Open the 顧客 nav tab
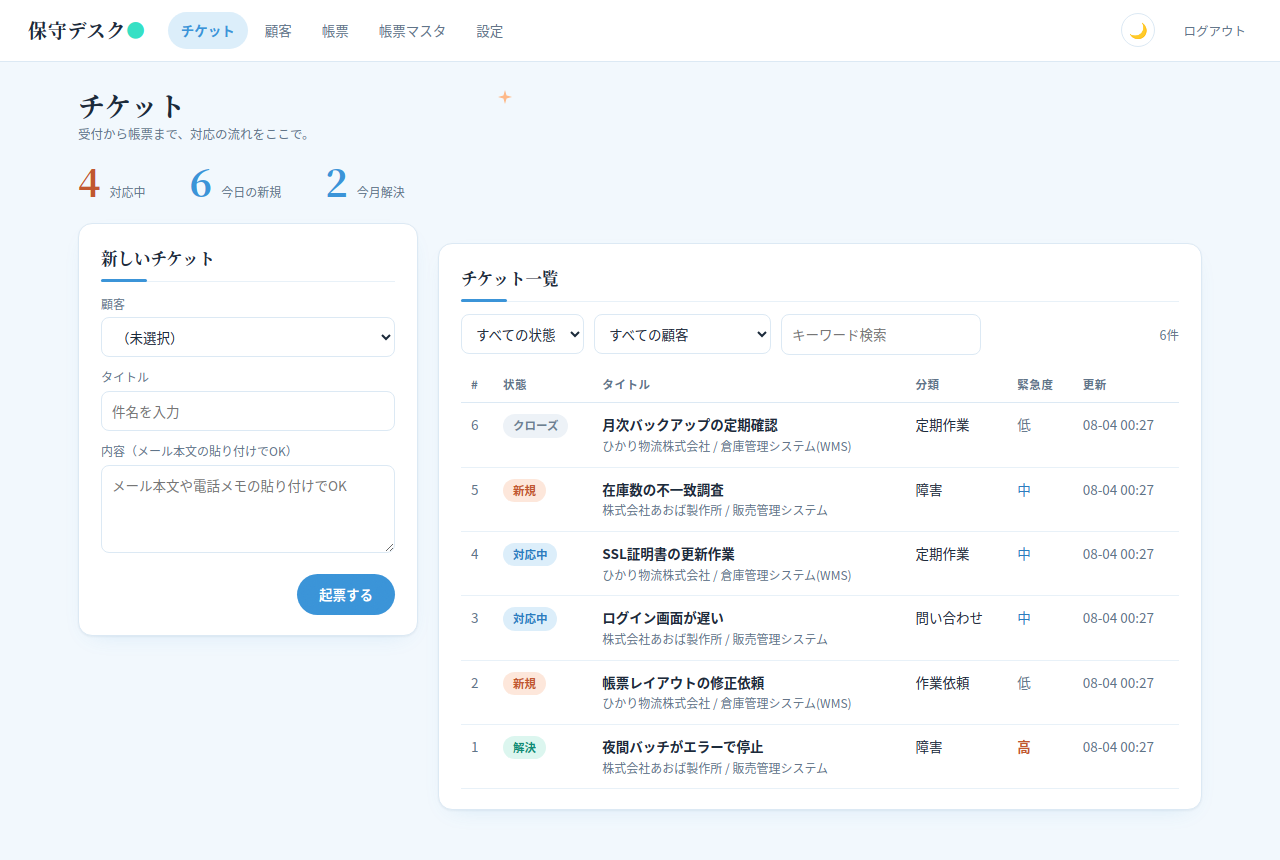The width and height of the screenshot is (1280, 860). 278,31
